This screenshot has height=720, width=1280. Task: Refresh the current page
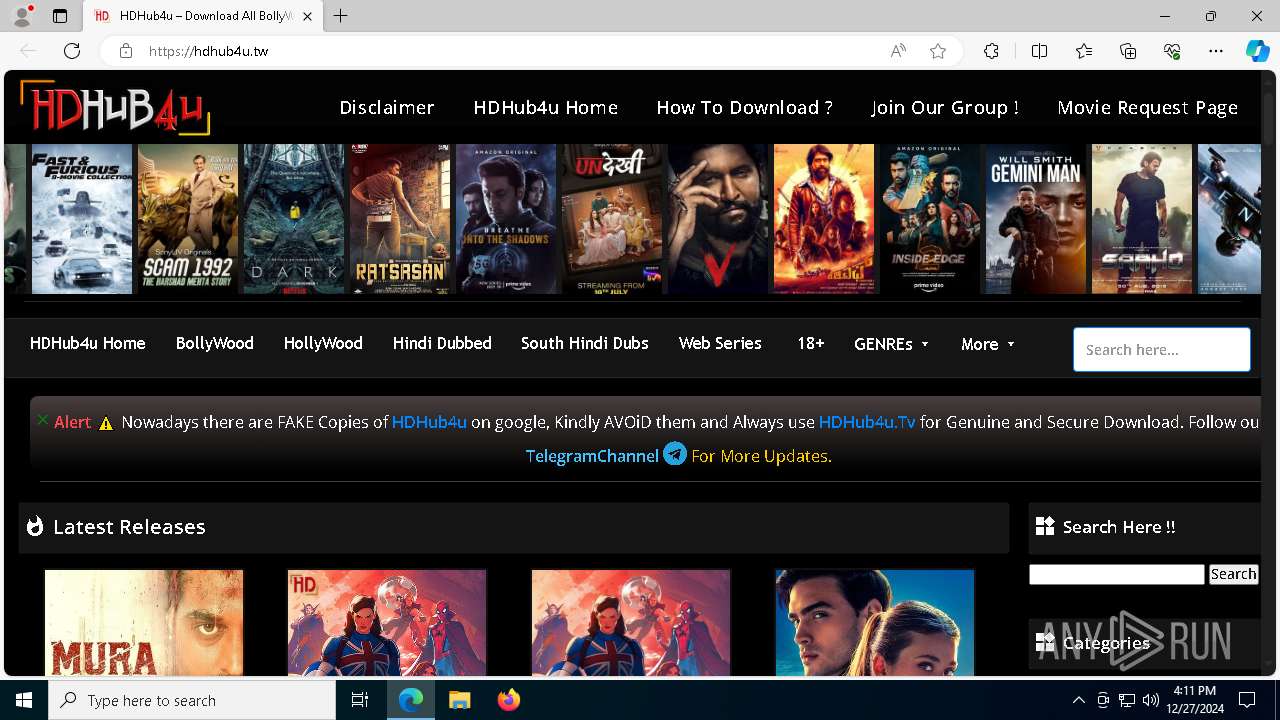72,51
